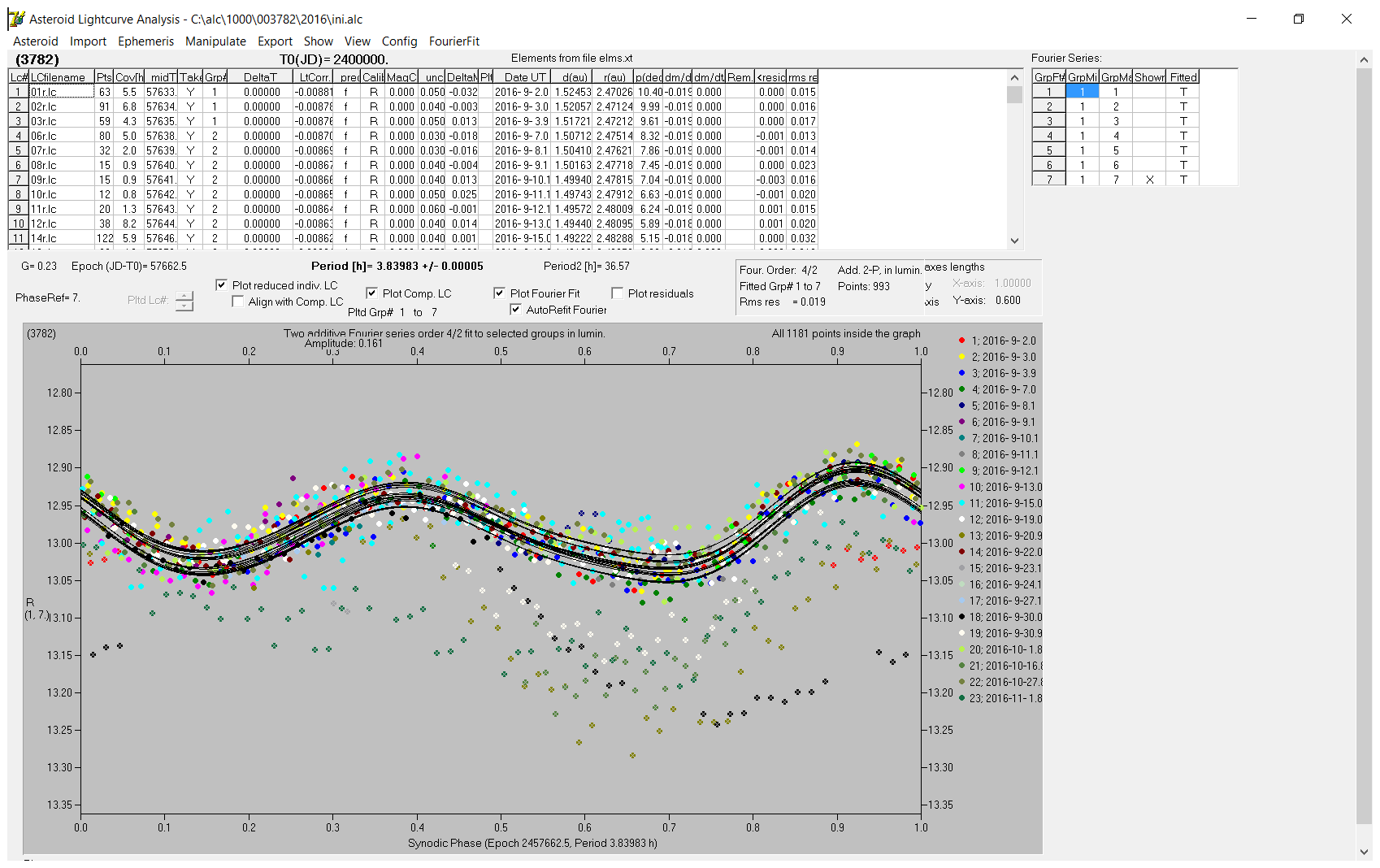Click the LtCorr column header
The image size is (1380, 868).
point(314,77)
